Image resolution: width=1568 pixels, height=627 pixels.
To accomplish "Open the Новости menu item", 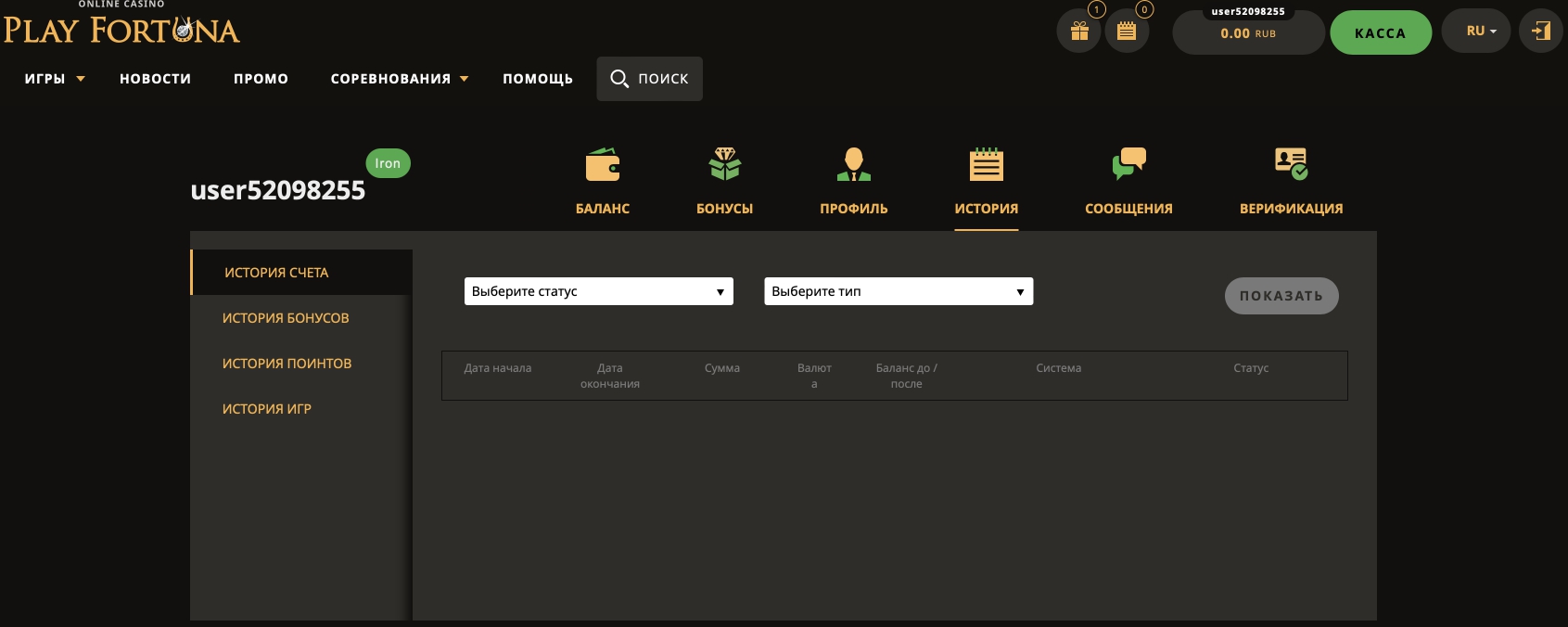I will click(155, 79).
